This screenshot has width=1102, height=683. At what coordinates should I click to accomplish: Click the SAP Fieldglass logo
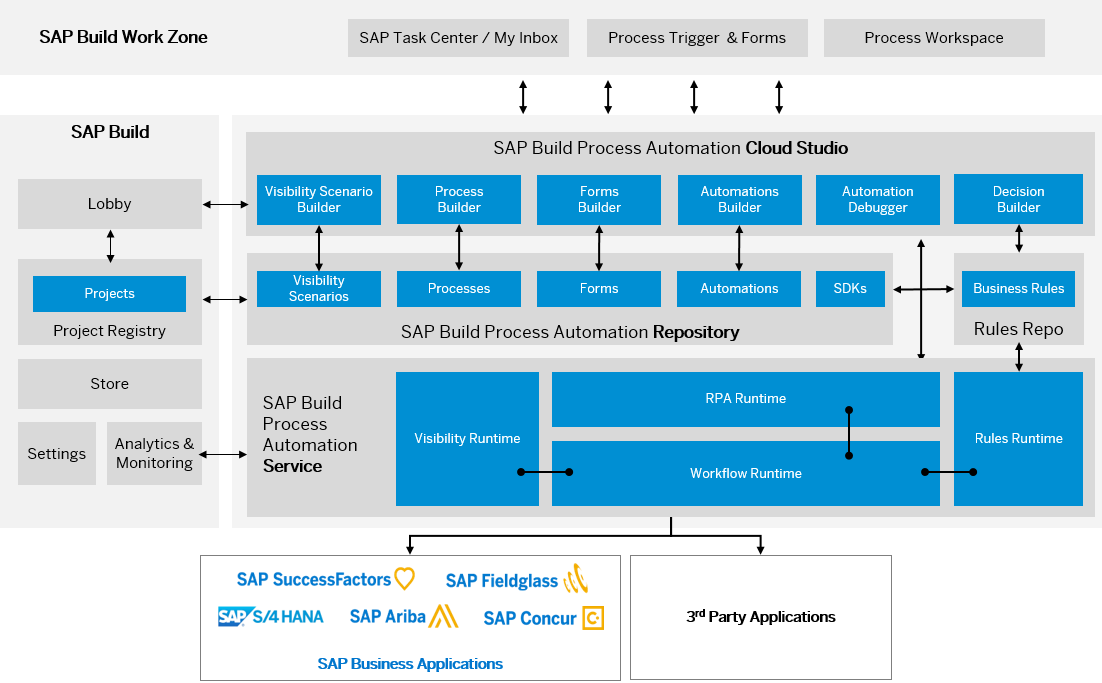point(516,580)
